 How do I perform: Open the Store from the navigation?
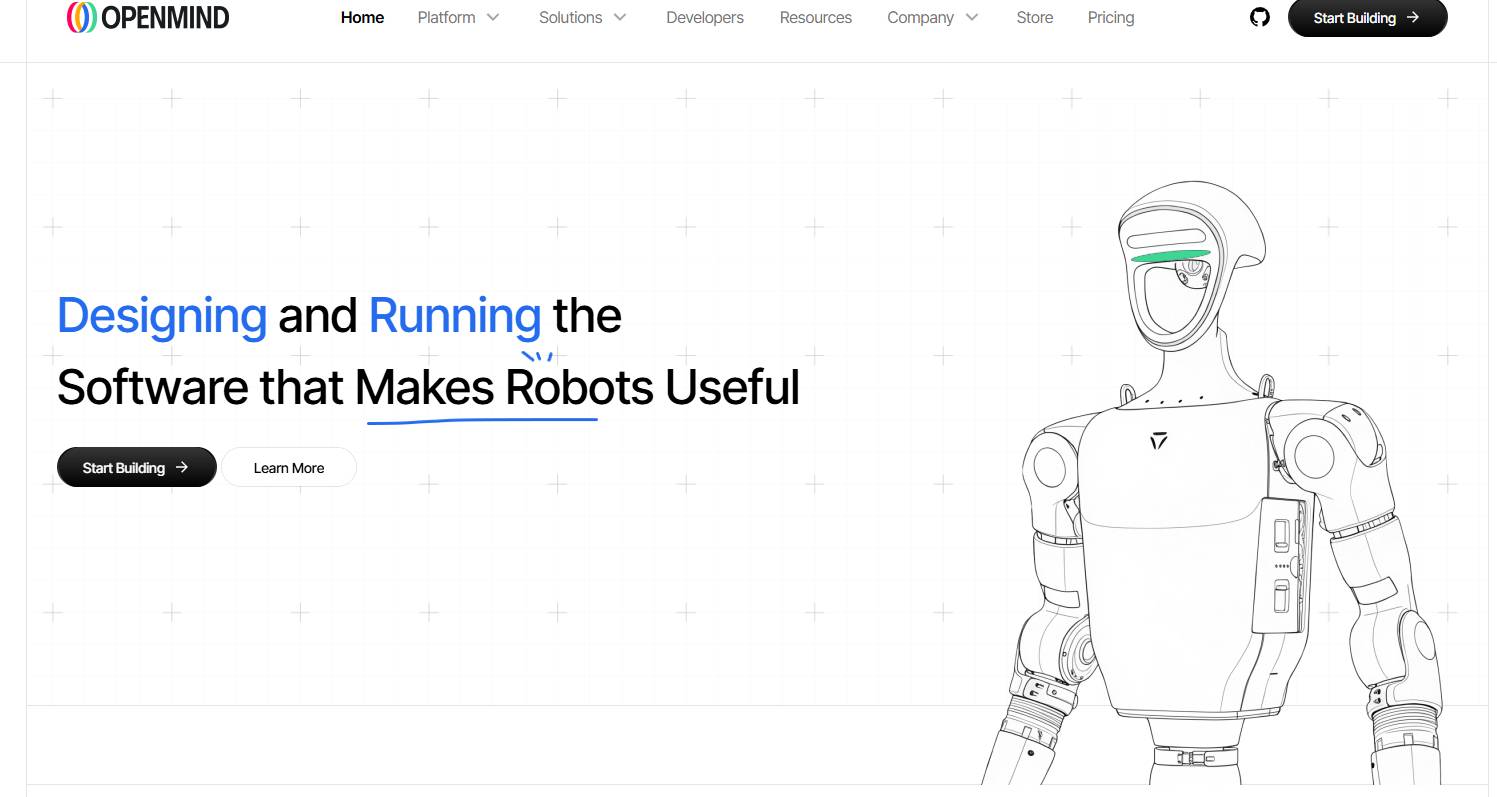[1035, 17]
